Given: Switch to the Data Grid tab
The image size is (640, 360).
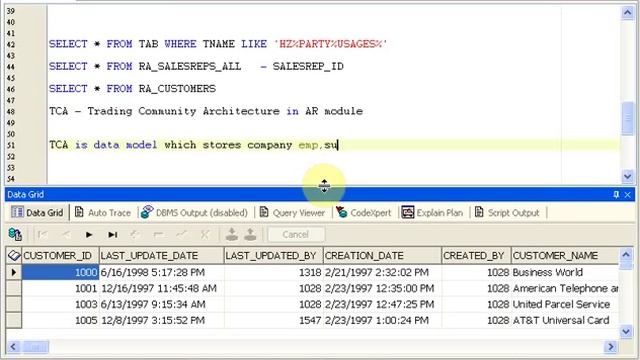Looking at the screenshot, I should [x=38, y=213].
